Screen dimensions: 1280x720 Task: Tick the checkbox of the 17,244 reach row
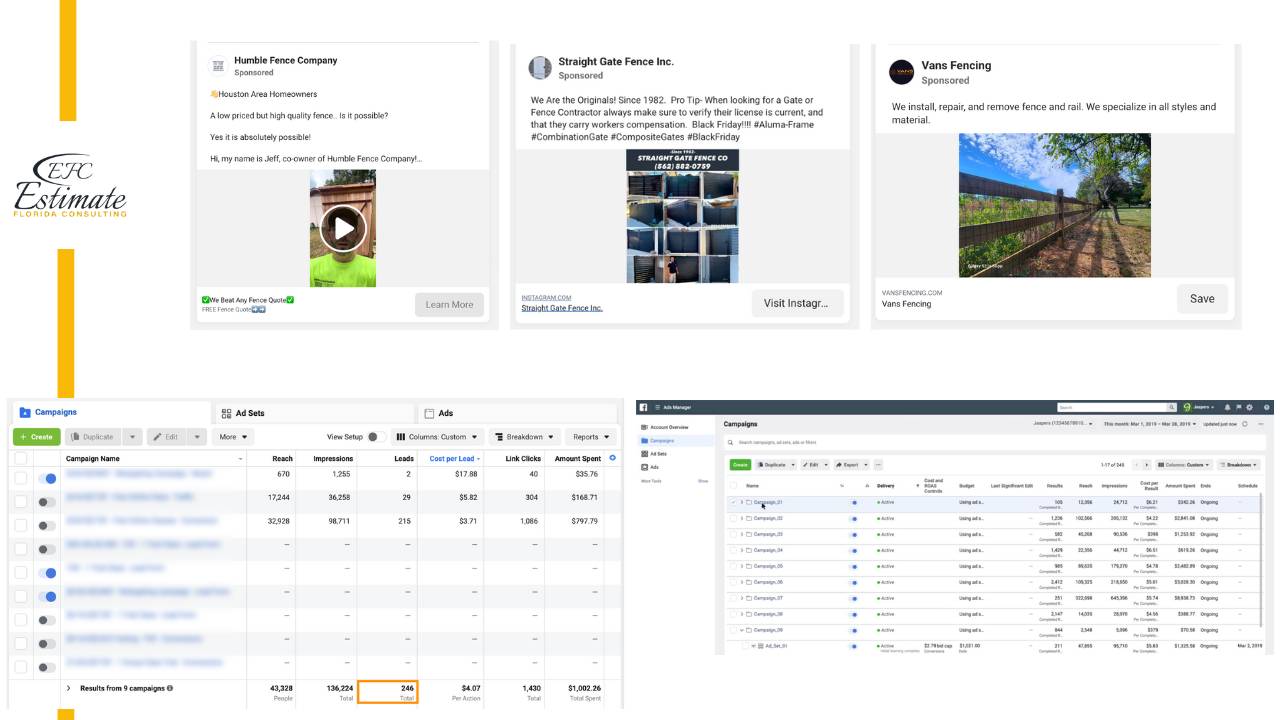20,502
